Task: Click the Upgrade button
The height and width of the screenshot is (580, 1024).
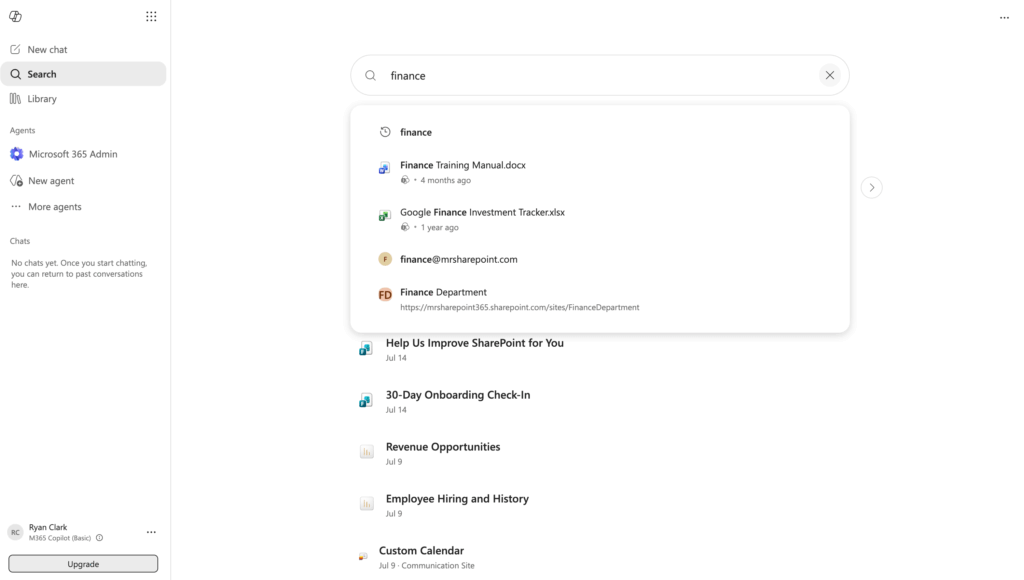Action: click(83, 564)
